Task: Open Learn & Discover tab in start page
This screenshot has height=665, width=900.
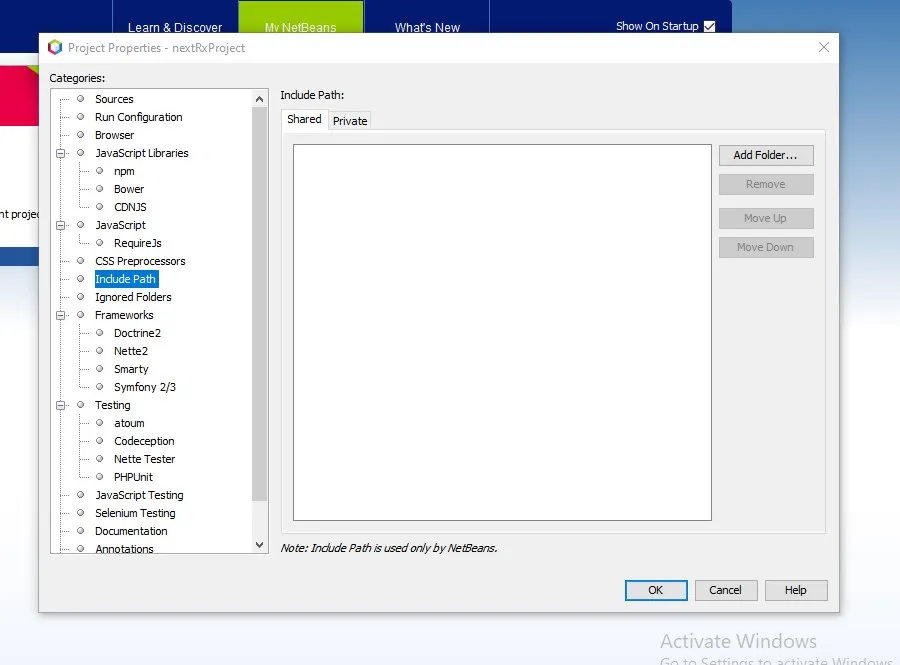Action: 175,27
